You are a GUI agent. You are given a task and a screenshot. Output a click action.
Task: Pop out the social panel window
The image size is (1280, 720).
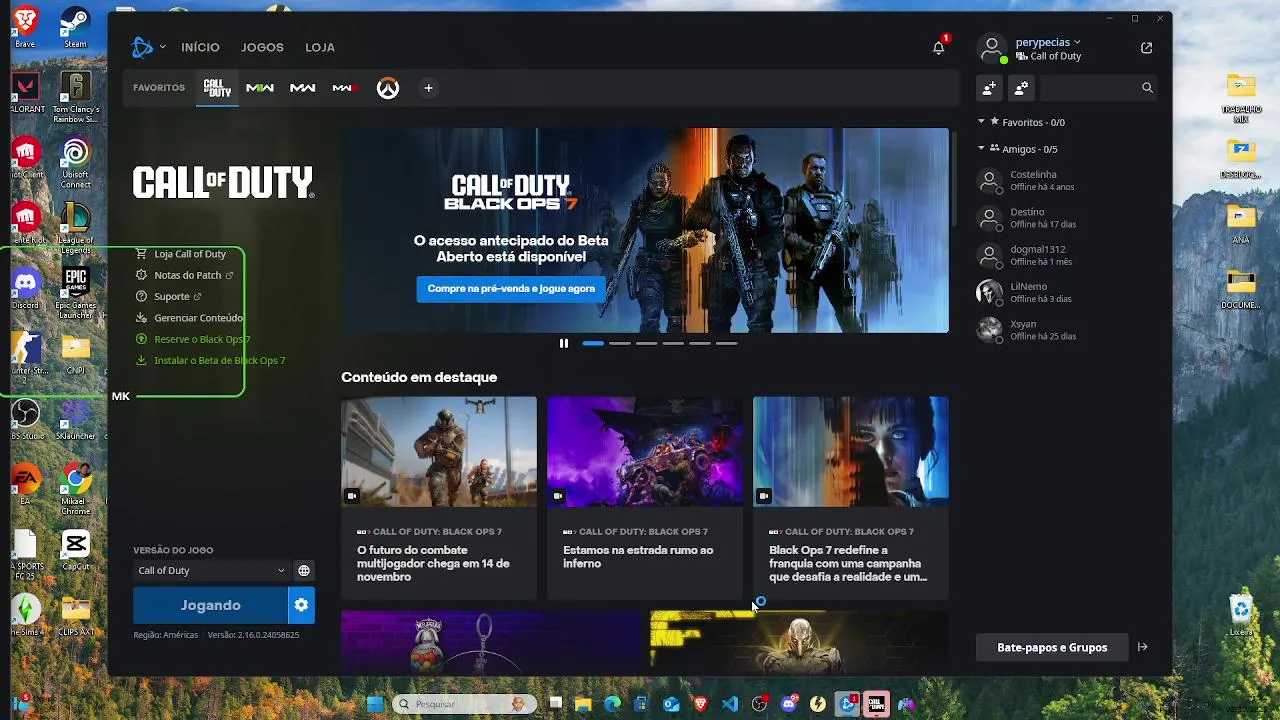(x=1146, y=47)
